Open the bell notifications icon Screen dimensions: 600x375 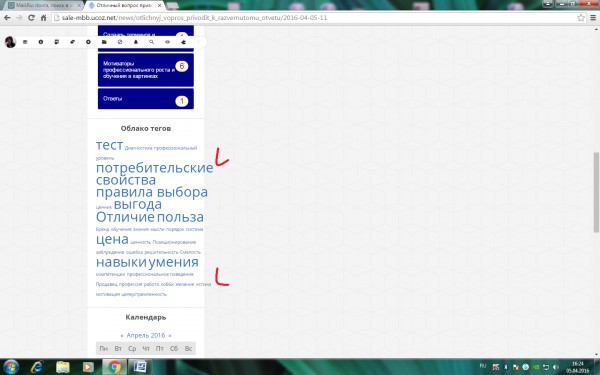[135, 42]
